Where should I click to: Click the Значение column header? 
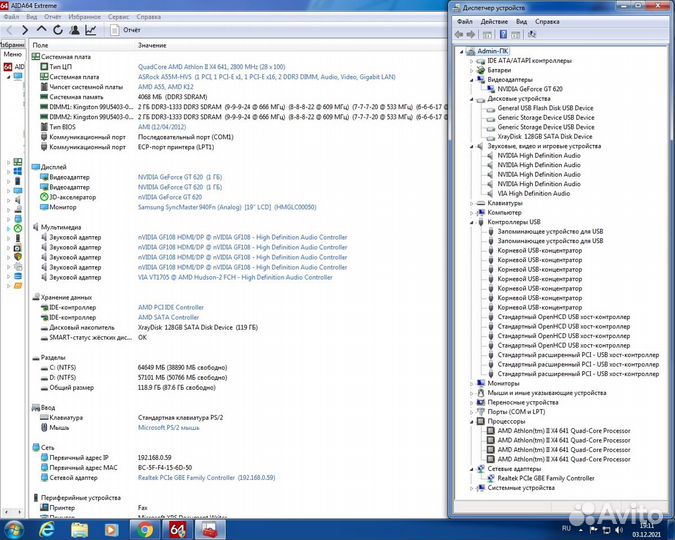tap(152, 45)
